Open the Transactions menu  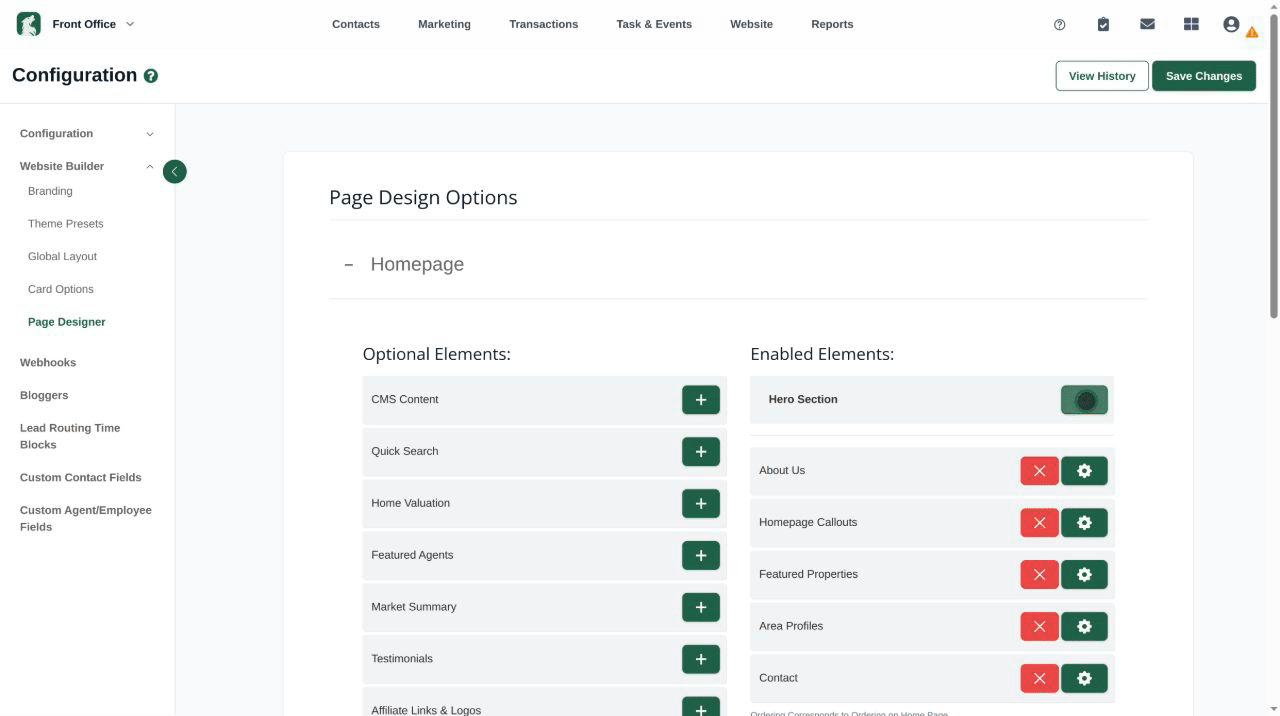[x=543, y=24]
